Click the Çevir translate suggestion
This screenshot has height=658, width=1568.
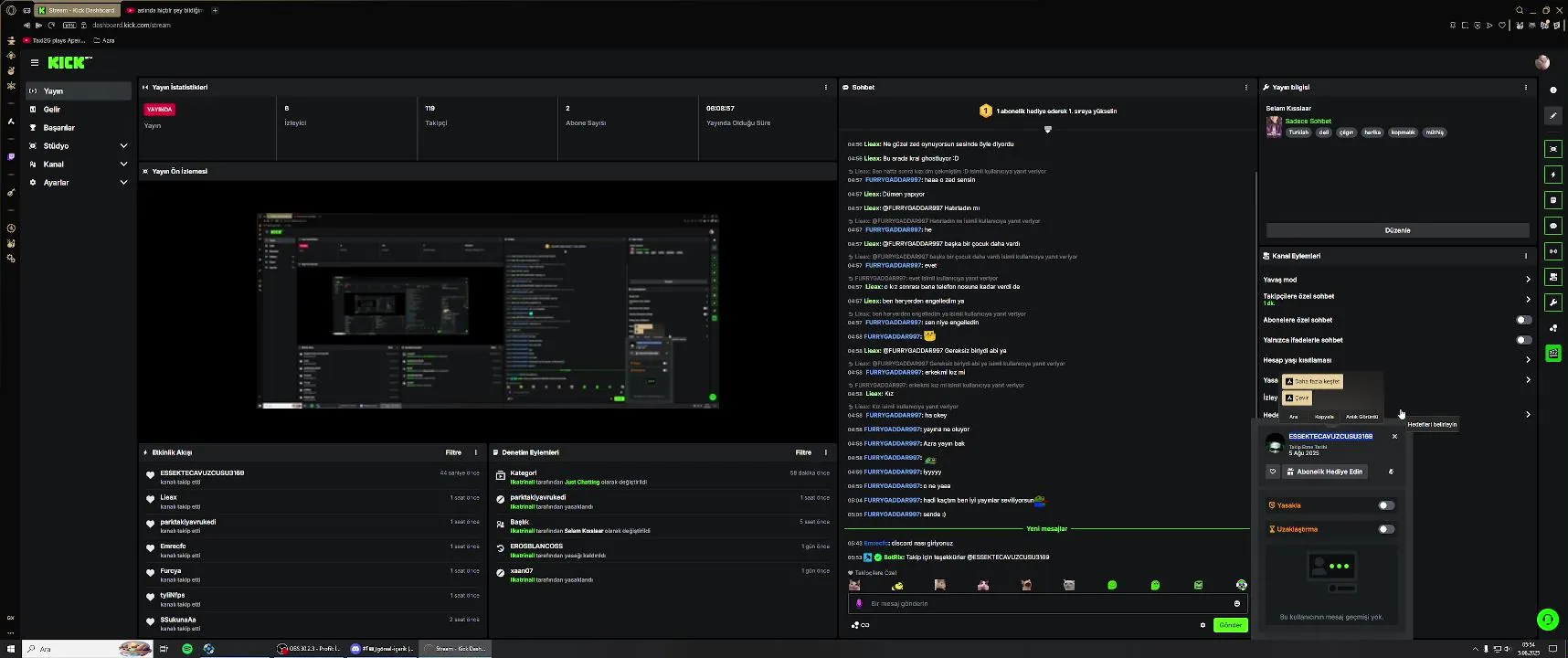(x=1298, y=398)
